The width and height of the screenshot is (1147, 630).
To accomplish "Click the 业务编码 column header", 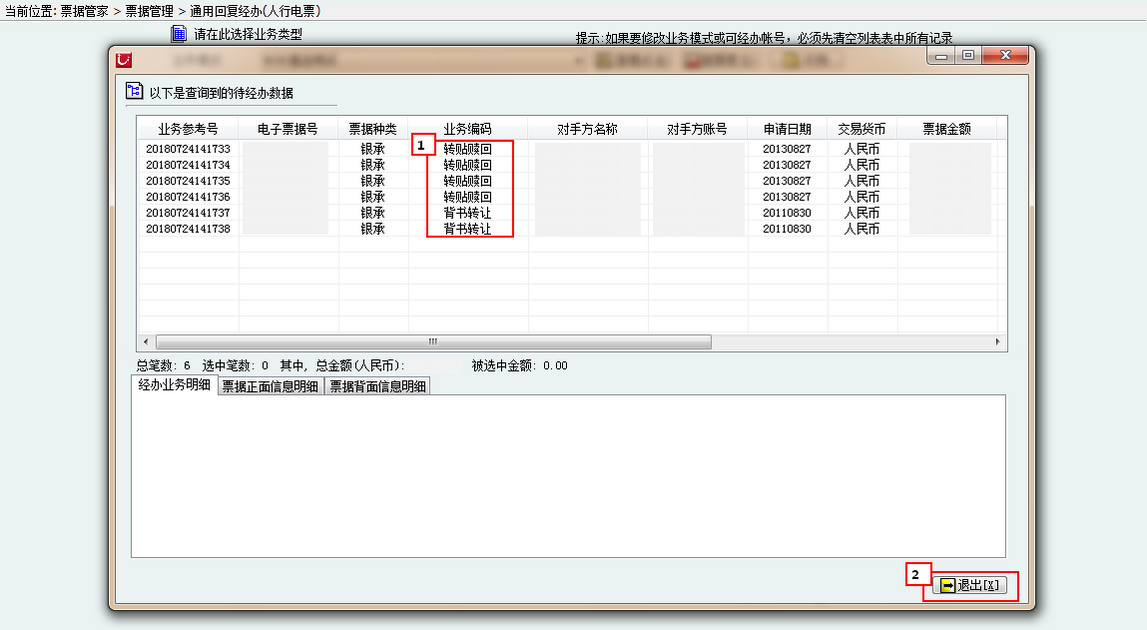I will point(467,130).
